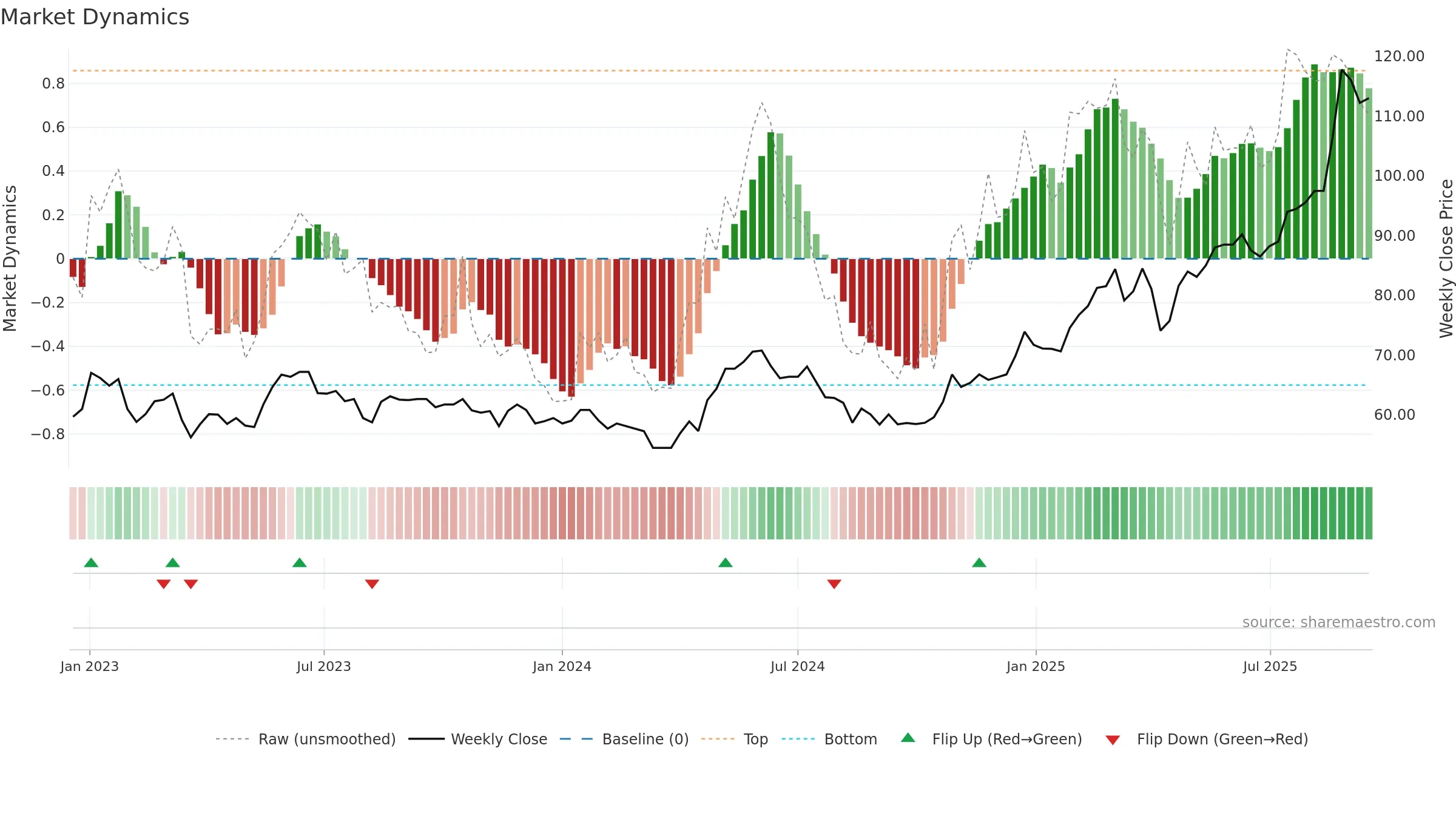Select the flip-down marker after Jul 2023
The width and height of the screenshot is (1456, 819).
[372, 584]
